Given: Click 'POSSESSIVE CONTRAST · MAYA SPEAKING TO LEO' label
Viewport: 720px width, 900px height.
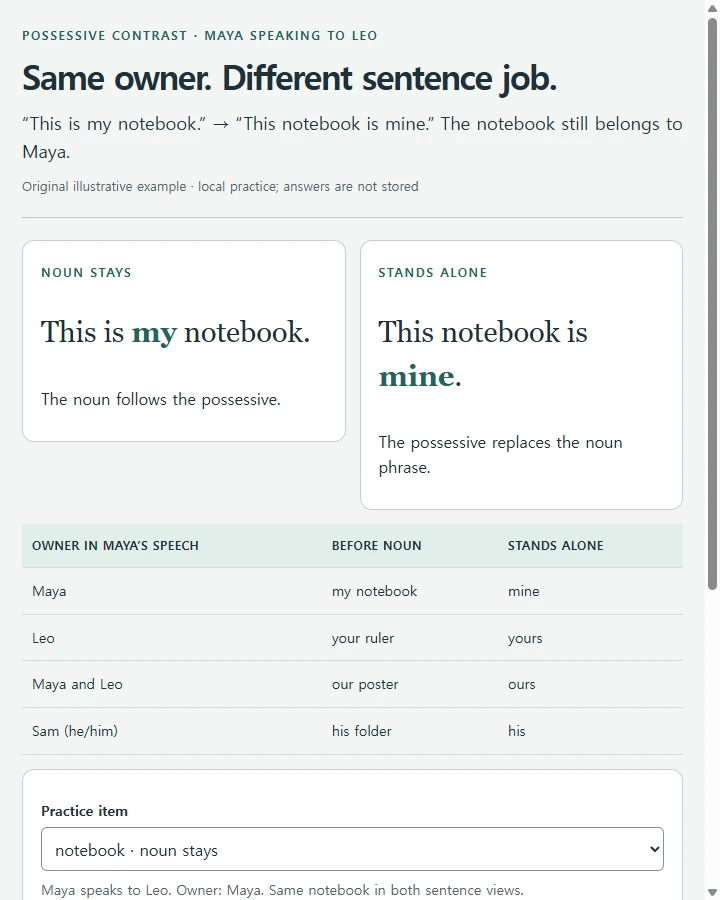Looking at the screenshot, I should (x=200, y=36).
